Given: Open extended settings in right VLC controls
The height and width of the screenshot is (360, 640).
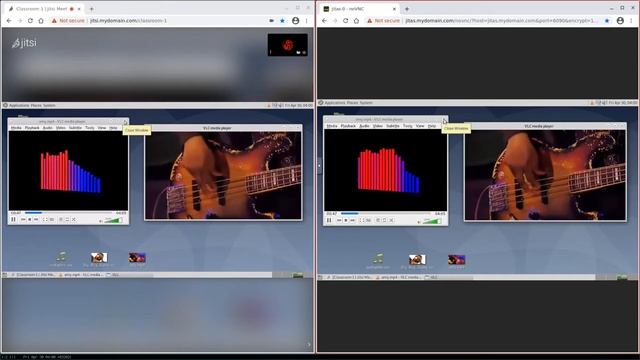Looking at the screenshot, I should click(368, 220).
